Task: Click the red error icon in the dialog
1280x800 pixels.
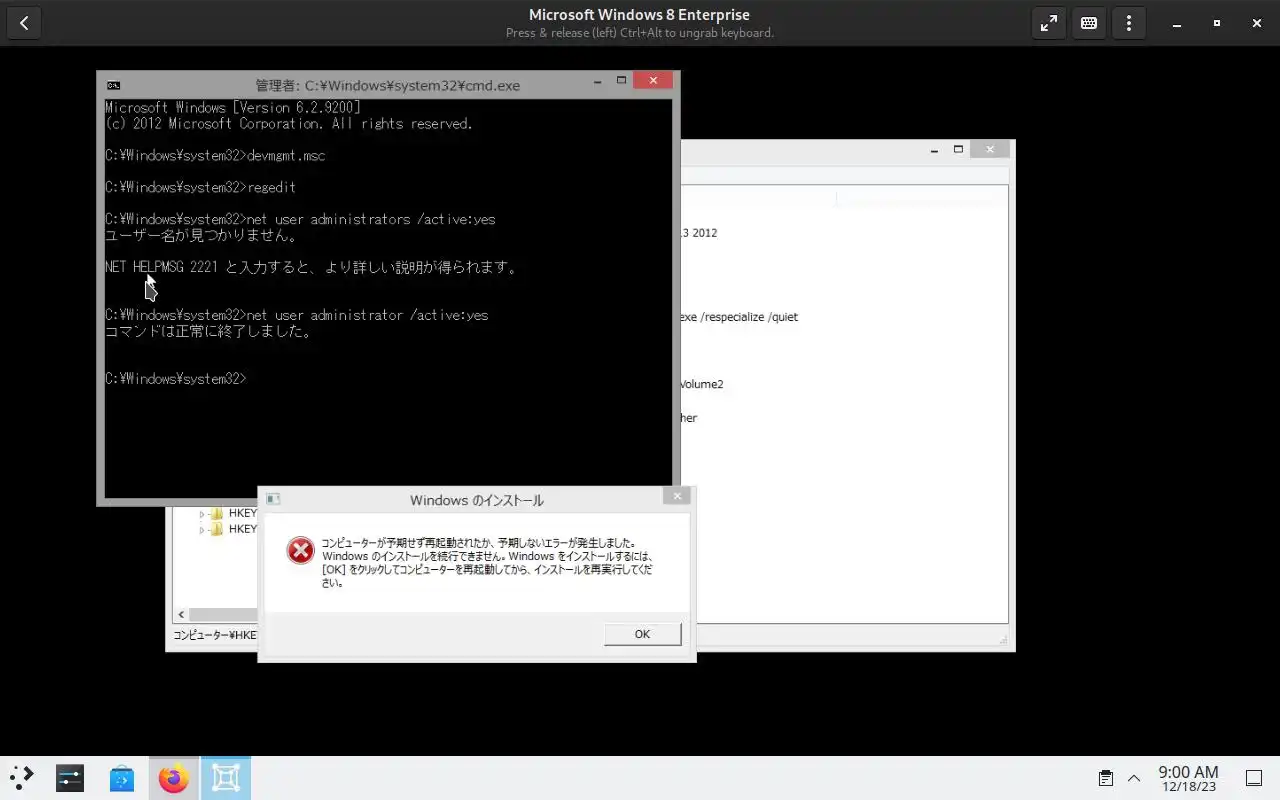Action: pyautogui.click(x=300, y=550)
